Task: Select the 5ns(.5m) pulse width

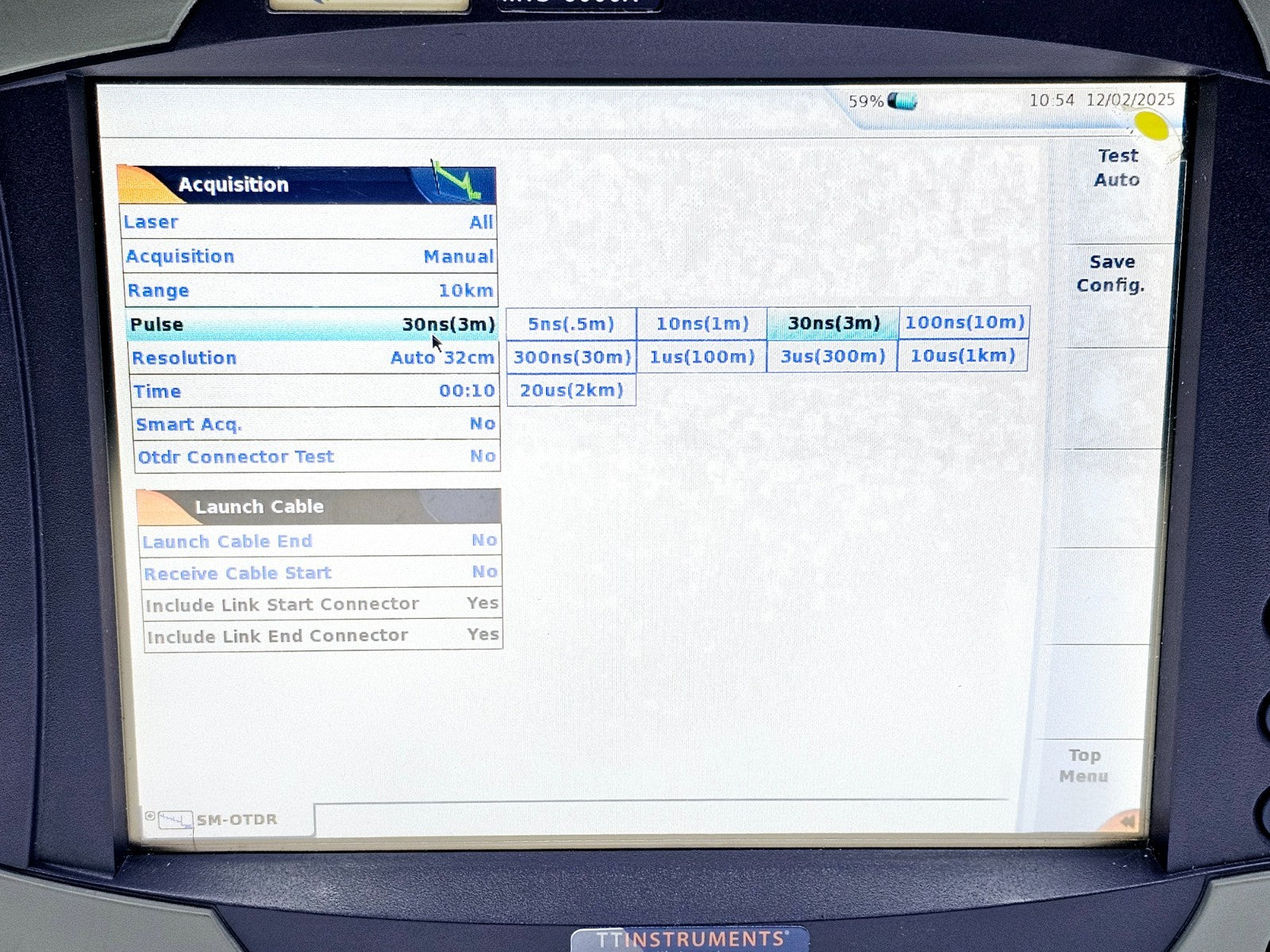Action: point(571,324)
